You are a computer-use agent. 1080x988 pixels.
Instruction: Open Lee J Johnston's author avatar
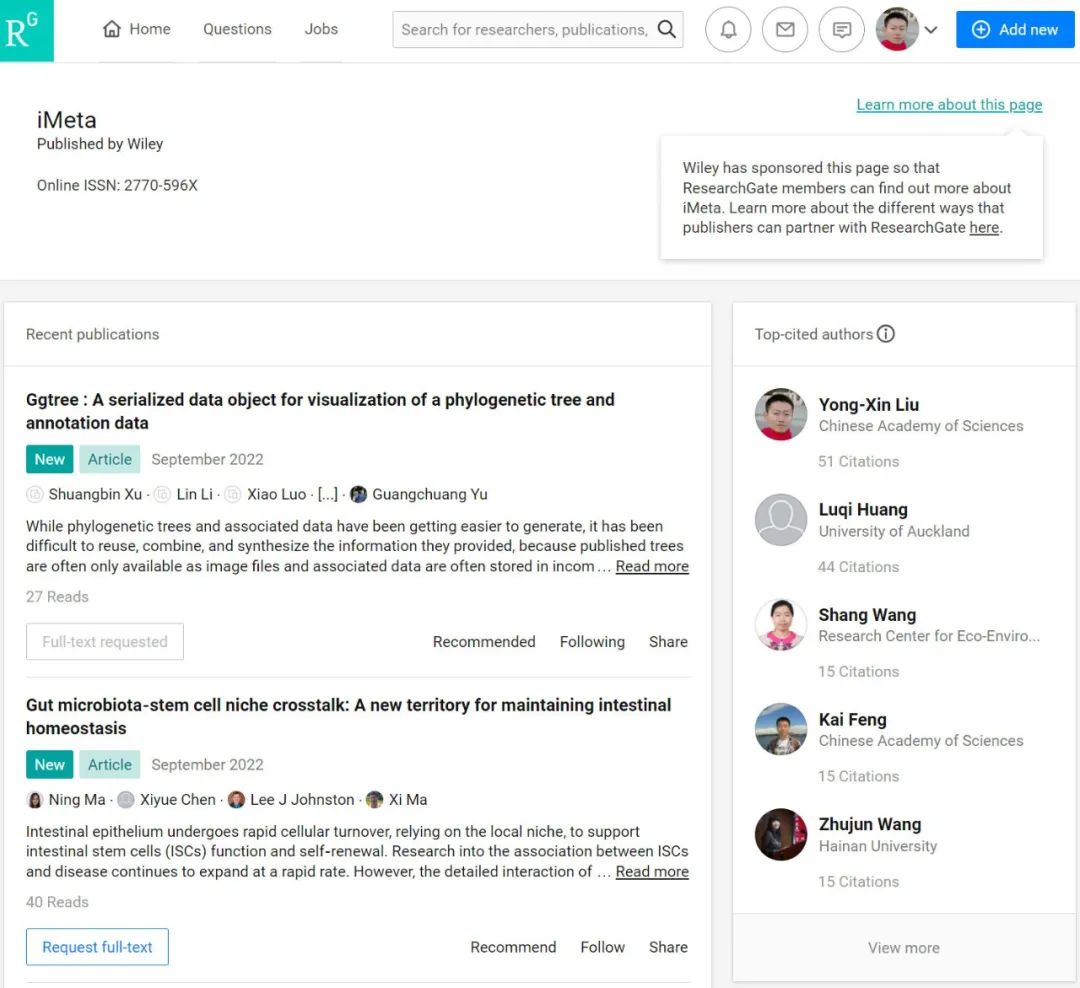pos(236,799)
